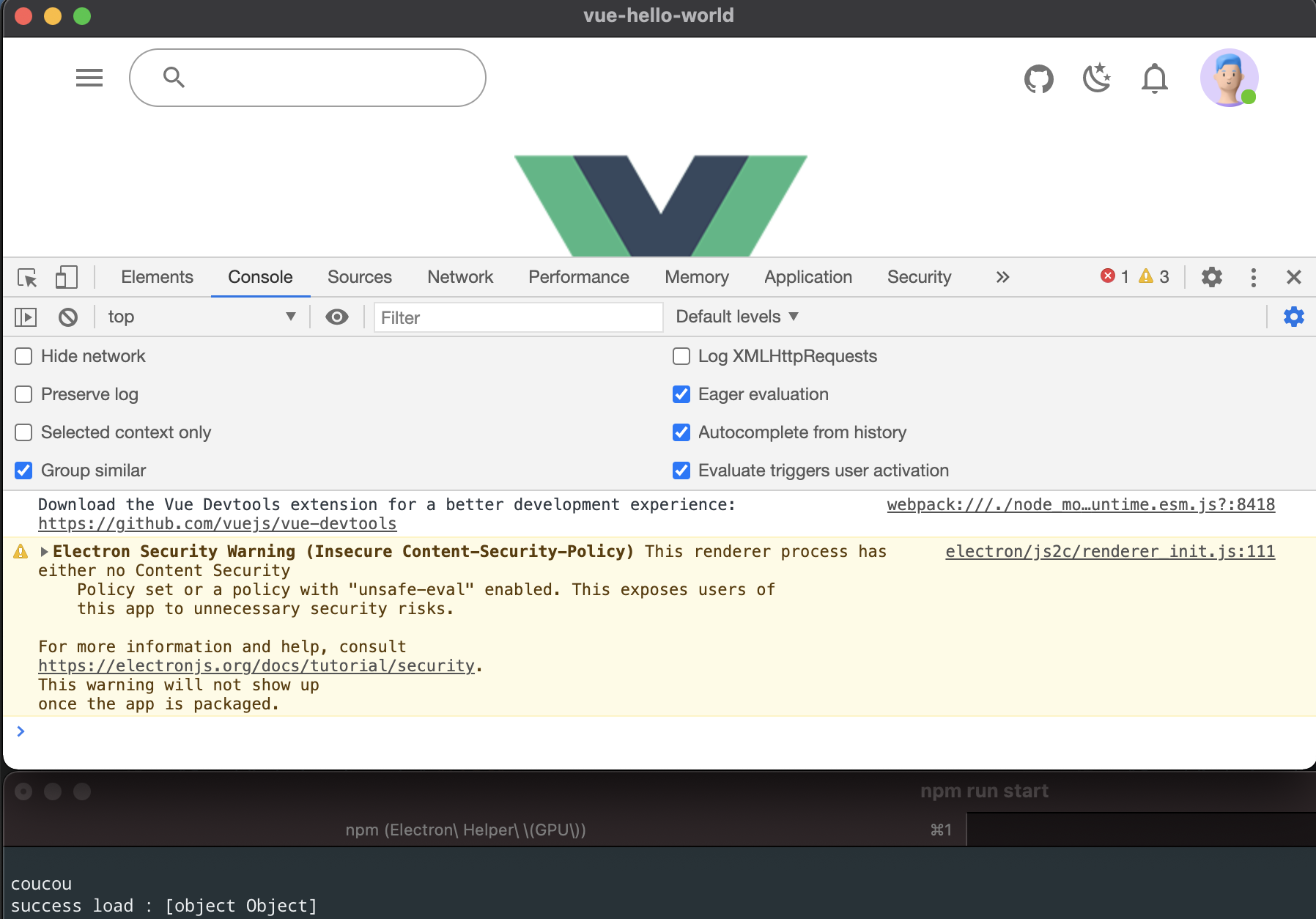
Task: Click inside the app search box
Action: (308, 78)
